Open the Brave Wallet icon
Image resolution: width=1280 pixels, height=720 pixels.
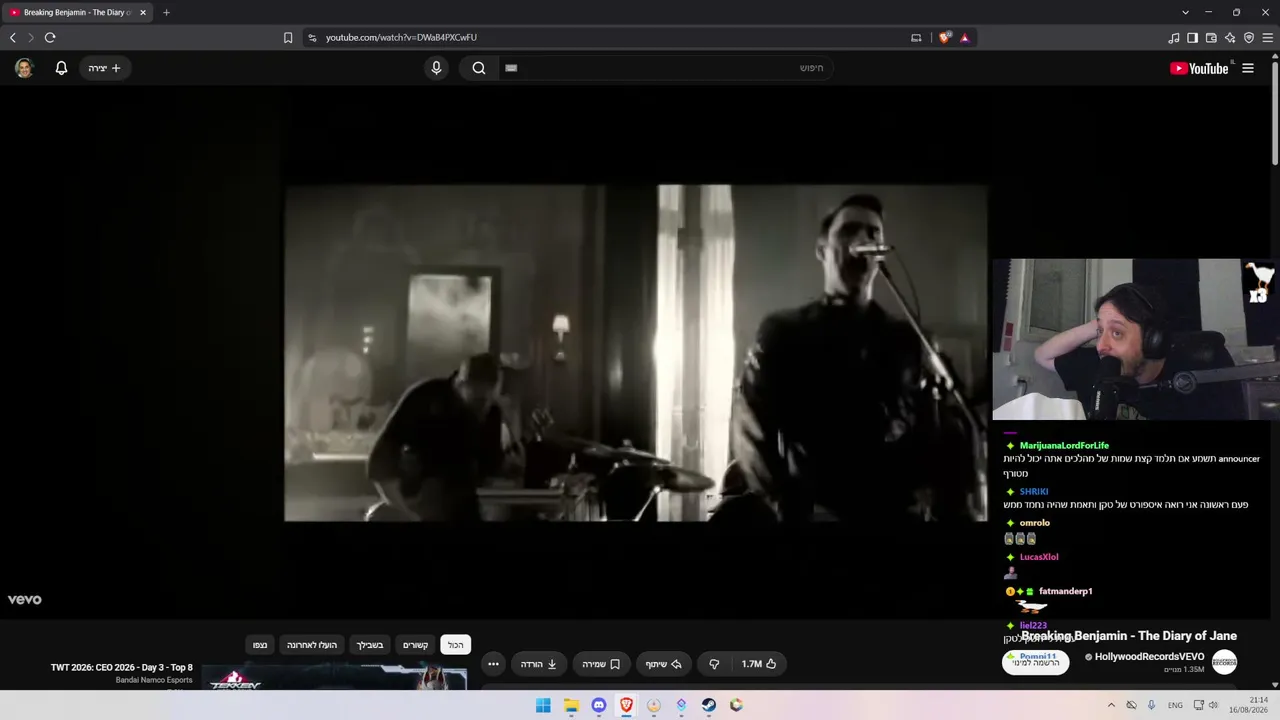point(1211,38)
